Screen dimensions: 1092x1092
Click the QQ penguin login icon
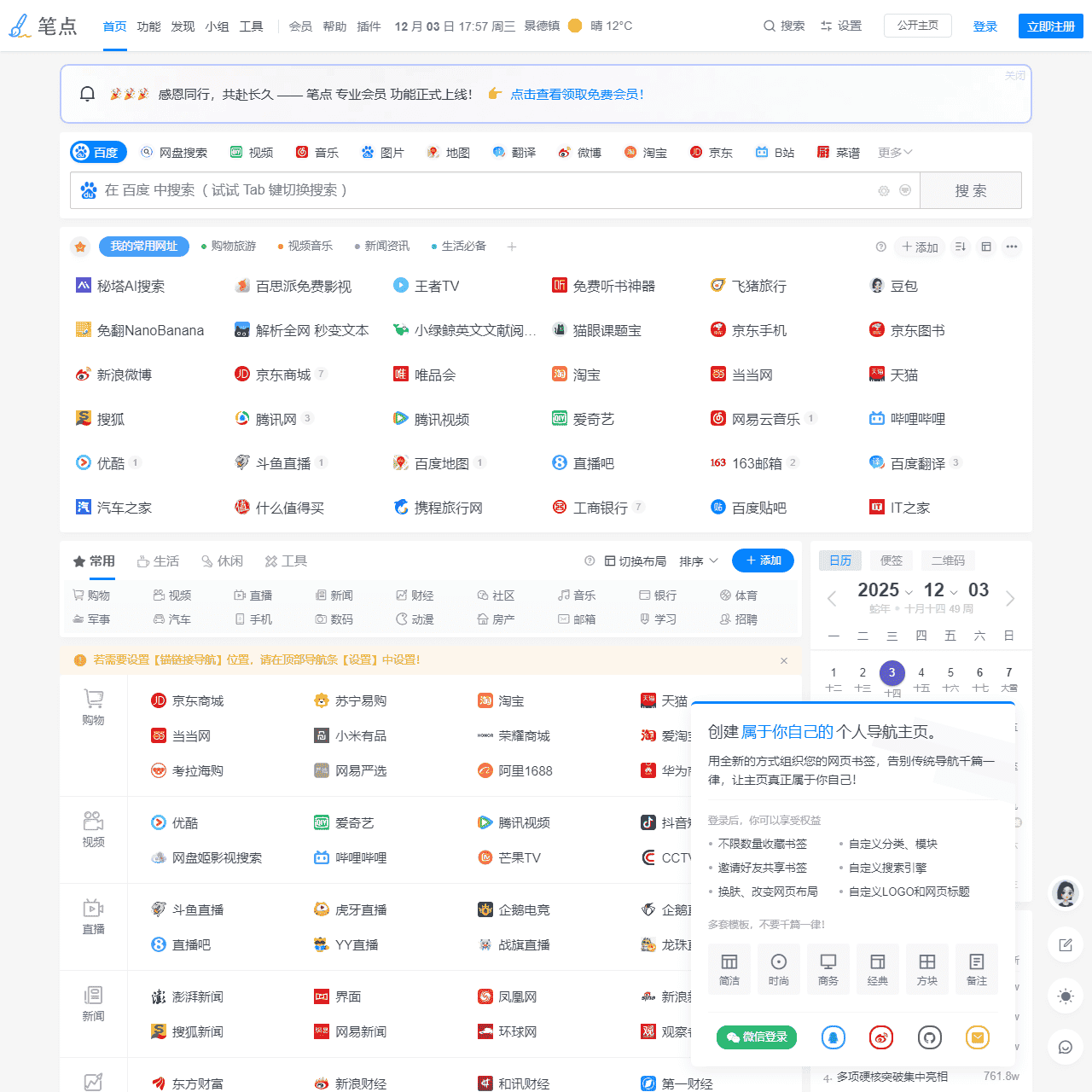click(834, 1037)
